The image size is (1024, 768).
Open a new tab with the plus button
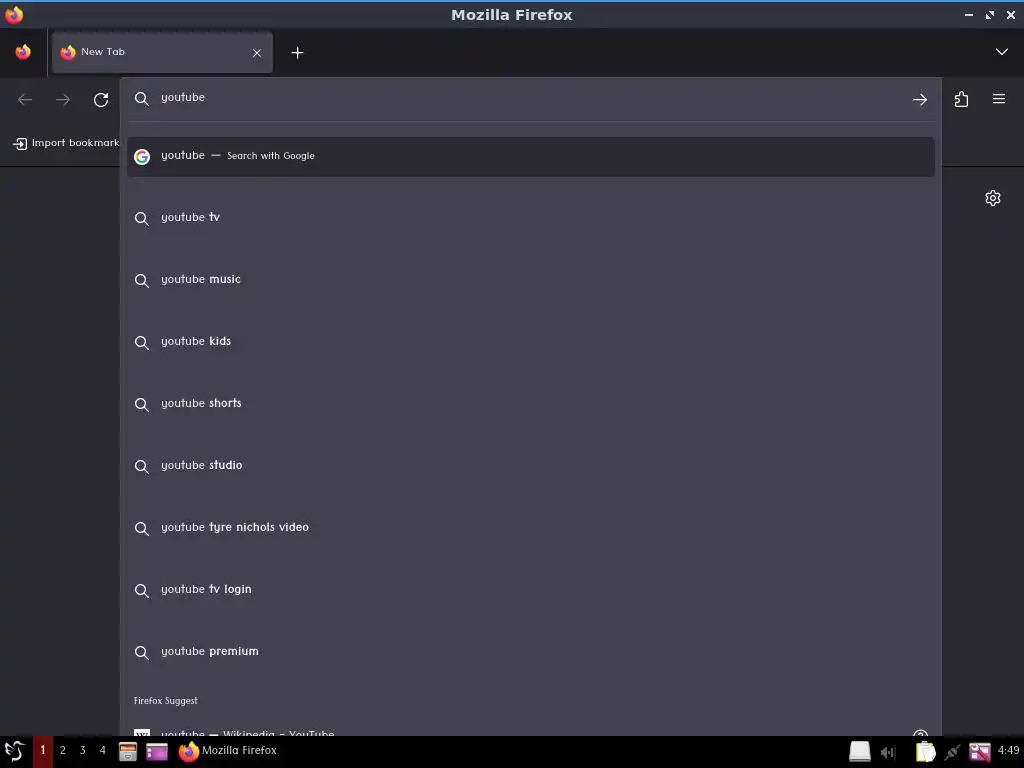pyautogui.click(x=297, y=53)
